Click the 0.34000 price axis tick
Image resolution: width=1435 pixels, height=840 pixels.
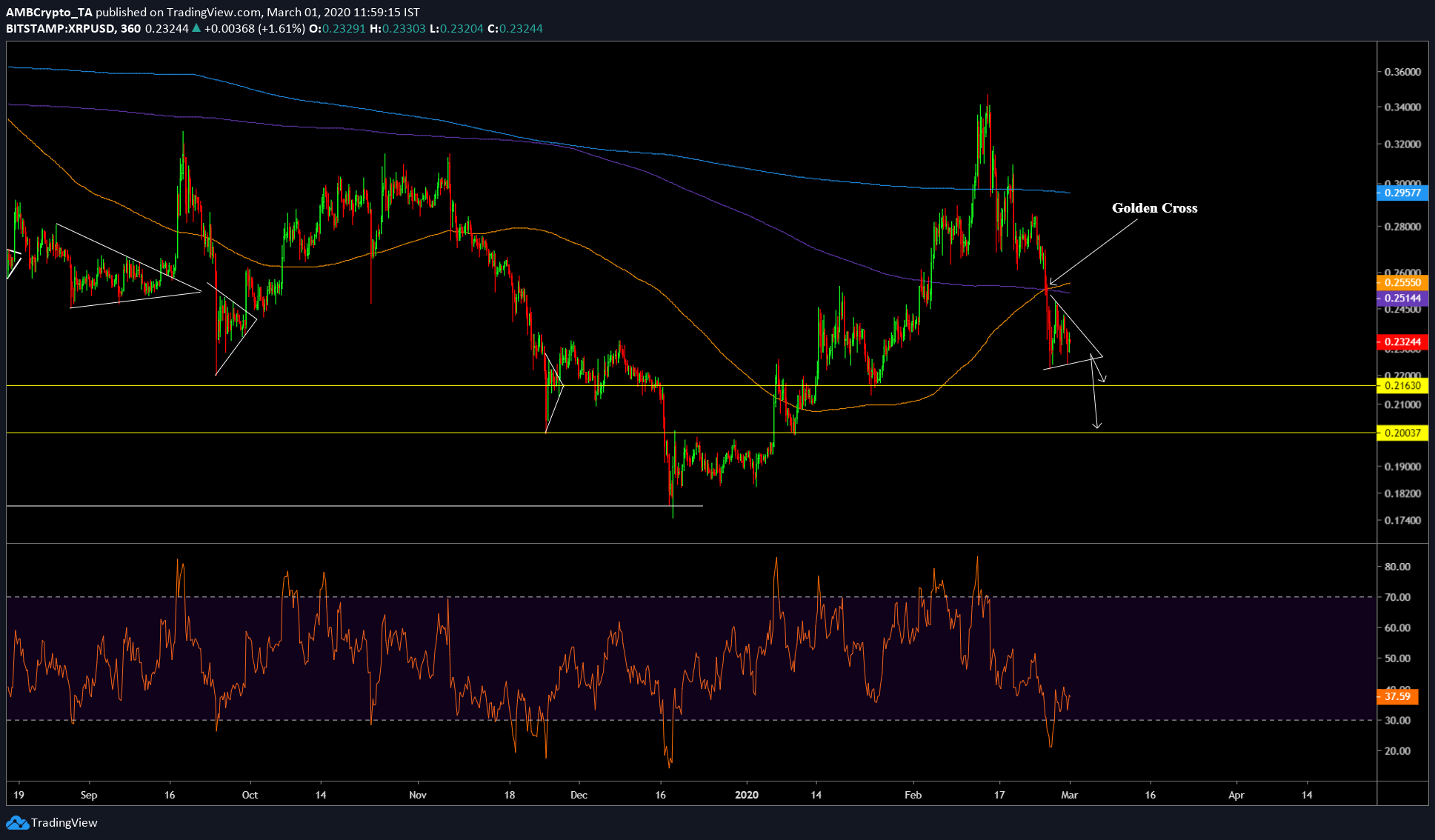coord(1402,107)
